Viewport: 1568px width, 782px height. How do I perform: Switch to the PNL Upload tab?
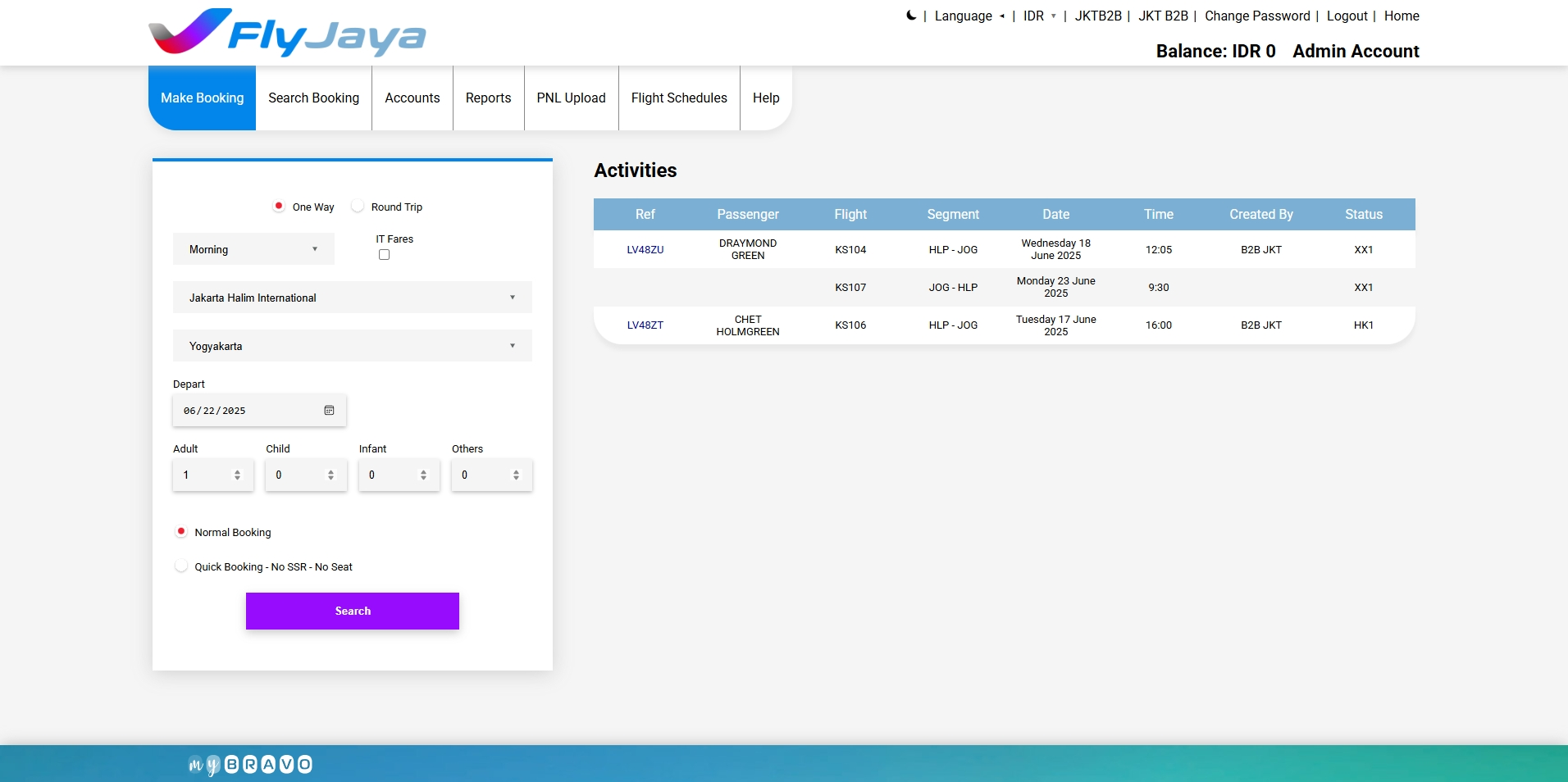point(572,98)
